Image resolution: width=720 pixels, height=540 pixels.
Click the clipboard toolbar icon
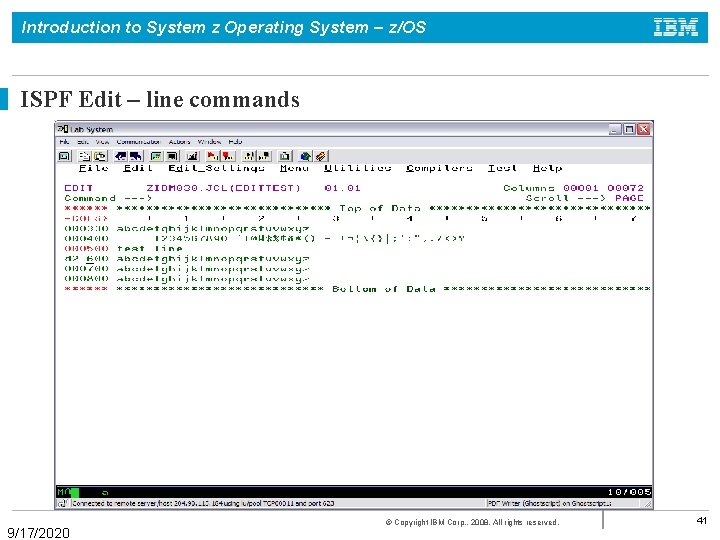click(285, 156)
